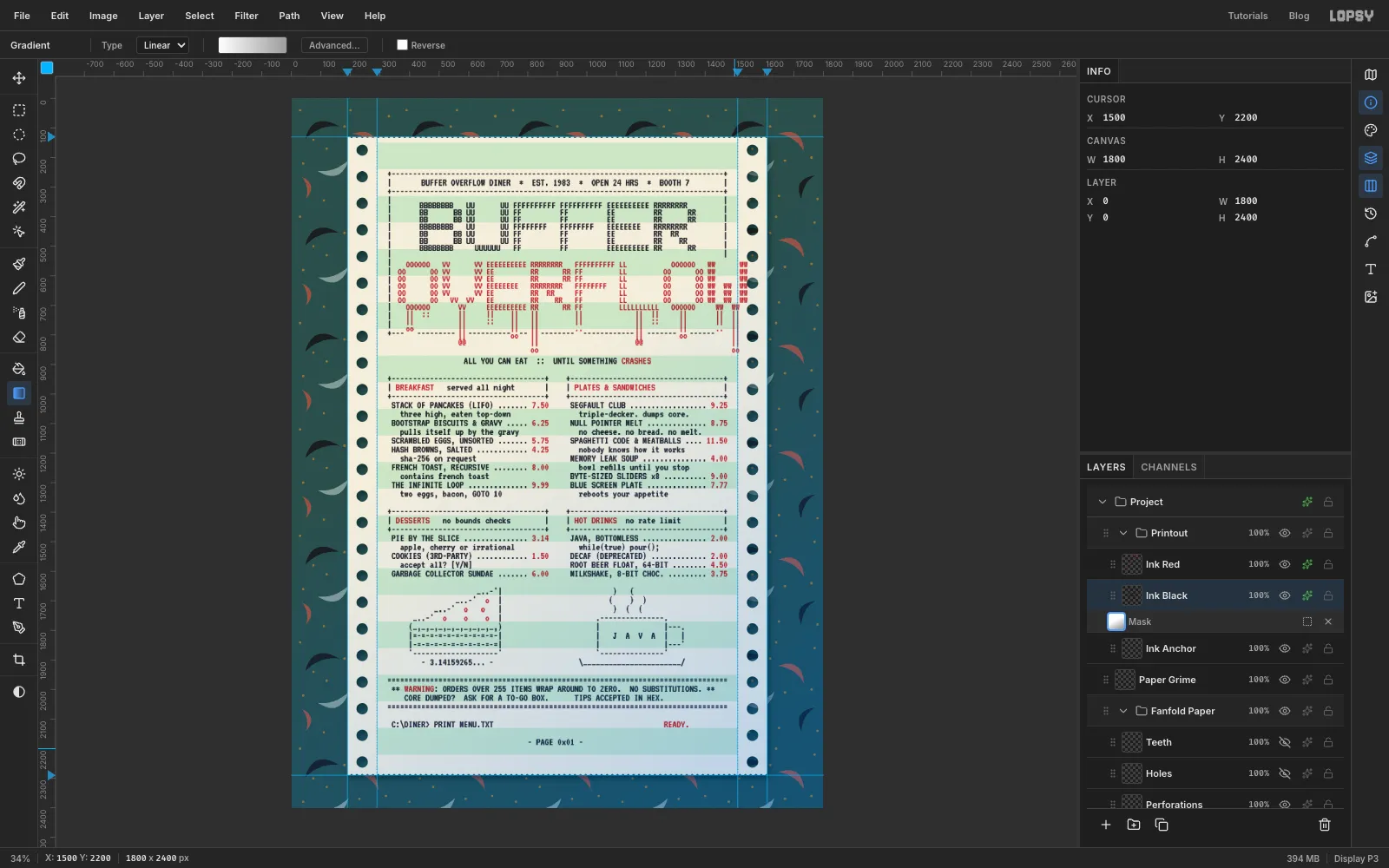
Task: Select the Text tool in left toolbar
Action: pos(19,603)
